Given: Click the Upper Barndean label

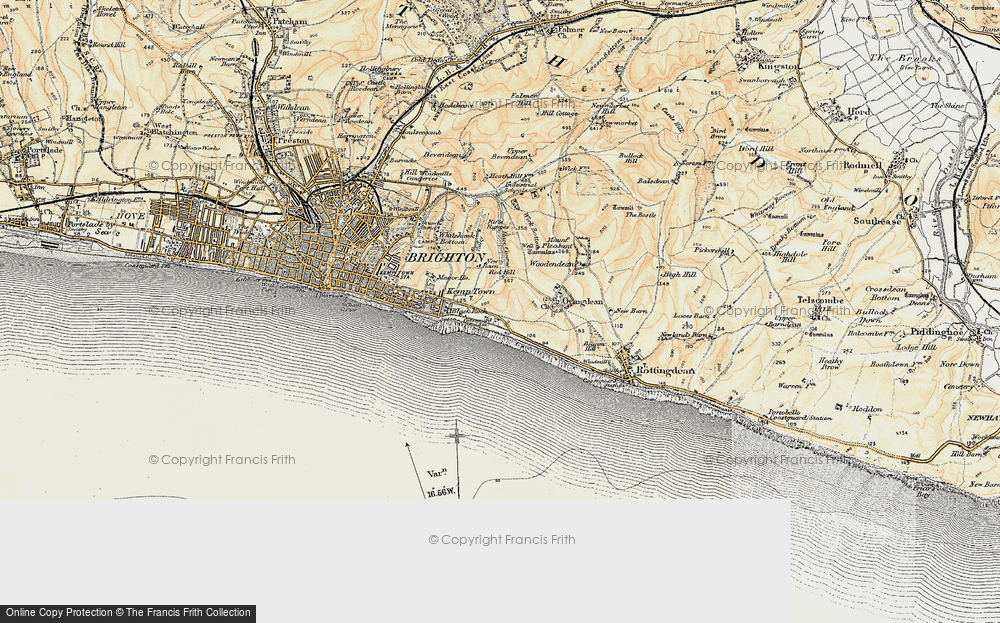Looking at the screenshot, I should (785, 321).
